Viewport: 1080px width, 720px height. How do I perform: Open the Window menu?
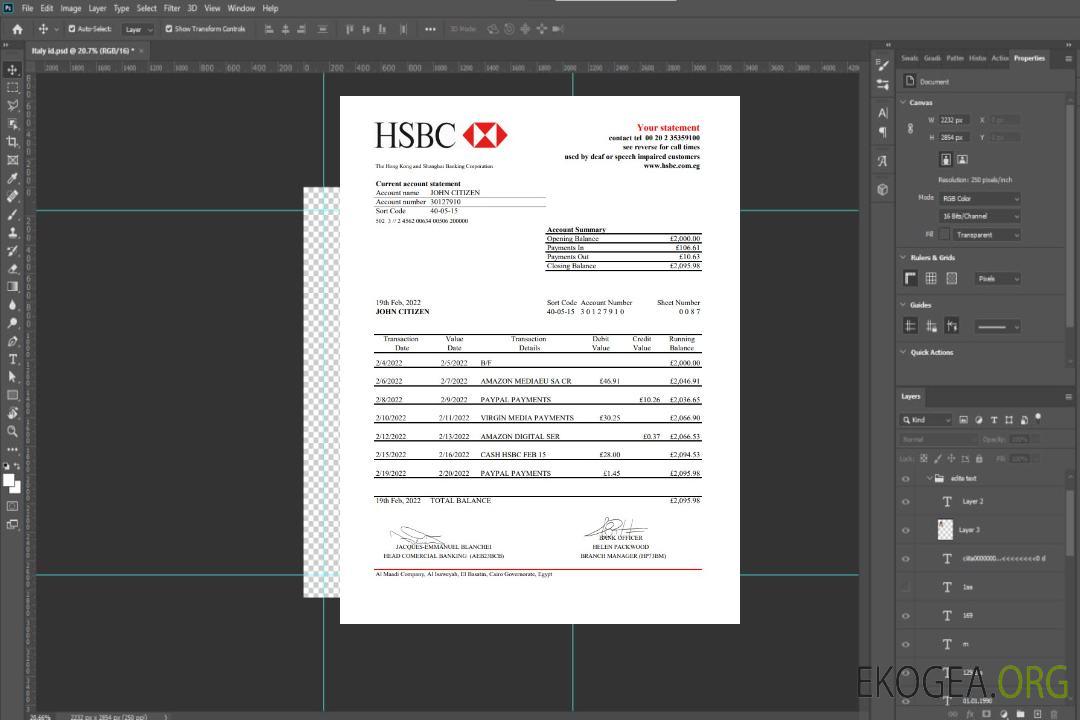[x=241, y=8]
